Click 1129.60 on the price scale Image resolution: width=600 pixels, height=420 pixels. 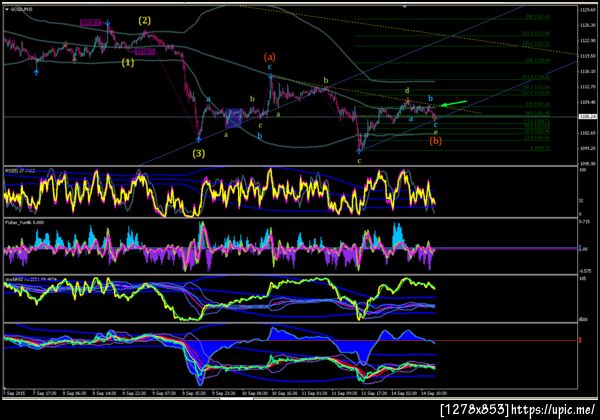click(x=588, y=10)
